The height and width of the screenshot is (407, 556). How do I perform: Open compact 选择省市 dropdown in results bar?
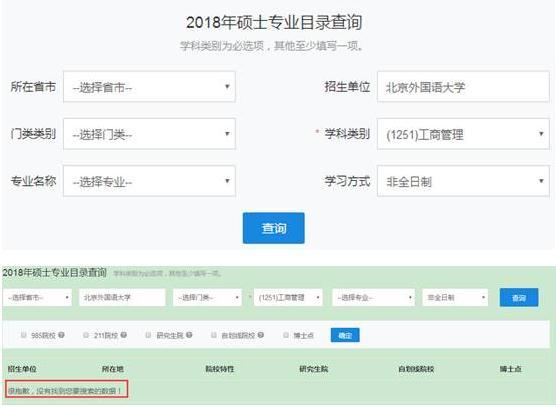coord(38,297)
